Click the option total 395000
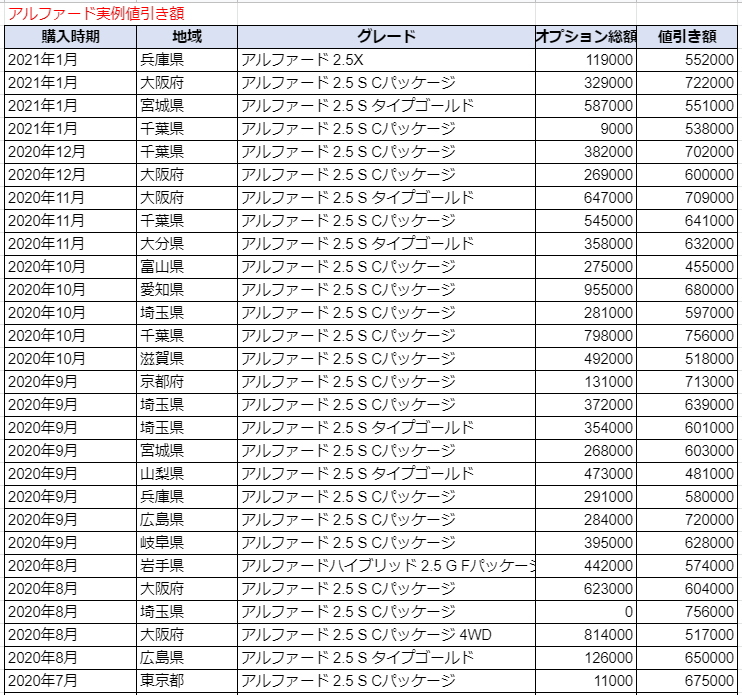742x695 pixels. coord(586,543)
